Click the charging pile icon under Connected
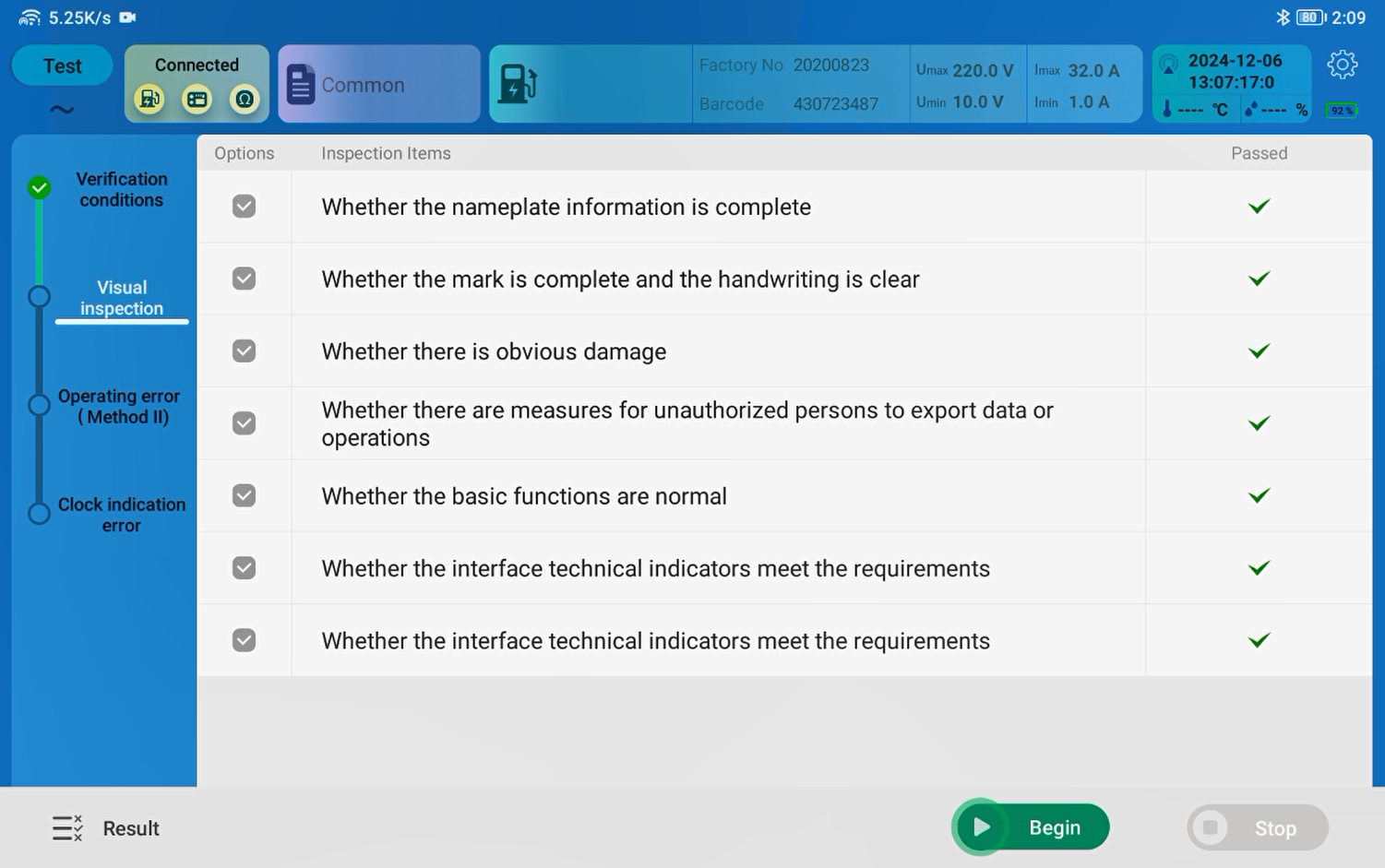 149,99
